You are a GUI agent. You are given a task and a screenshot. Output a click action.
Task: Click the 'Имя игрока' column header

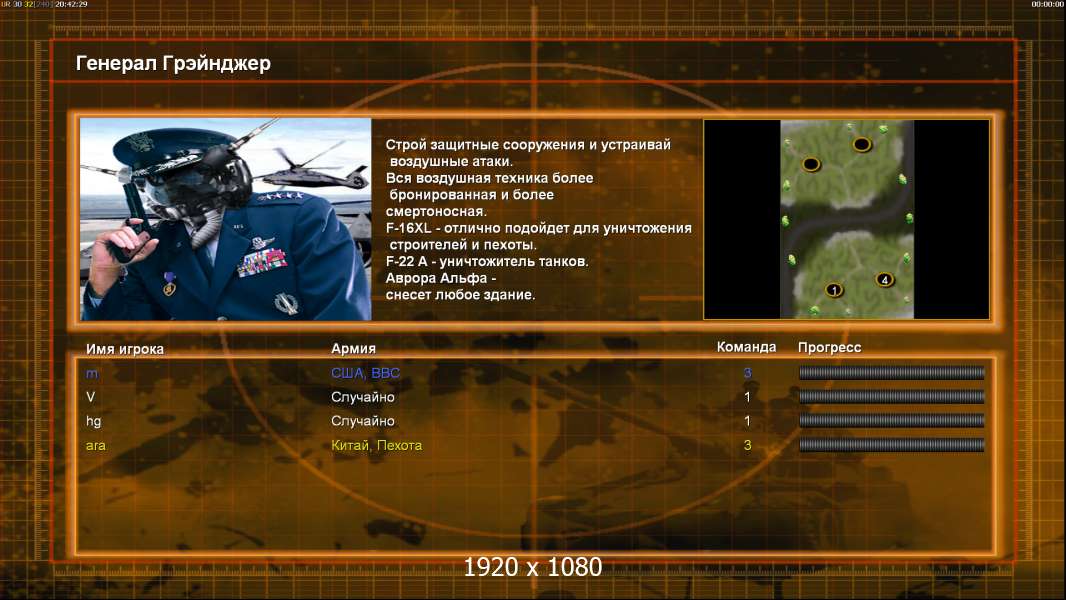(x=124, y=349)
